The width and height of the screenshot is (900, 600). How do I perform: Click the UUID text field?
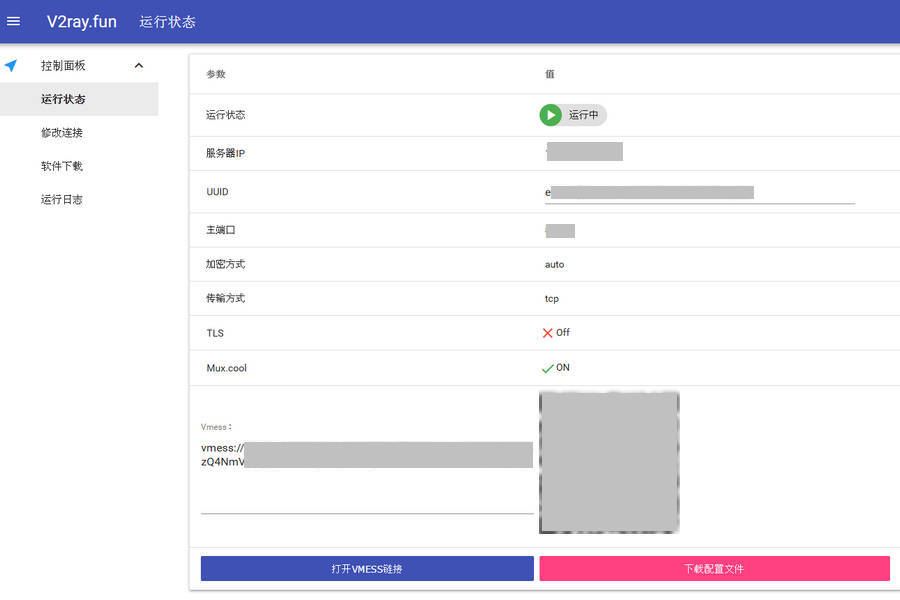(699, 192)
